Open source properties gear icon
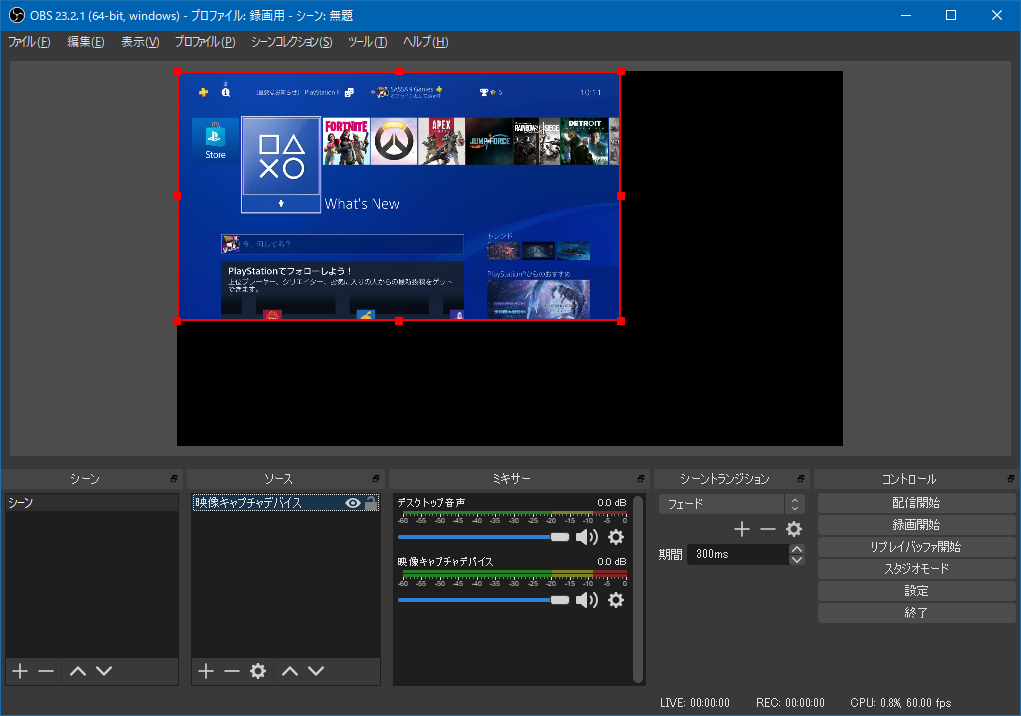 258,671
